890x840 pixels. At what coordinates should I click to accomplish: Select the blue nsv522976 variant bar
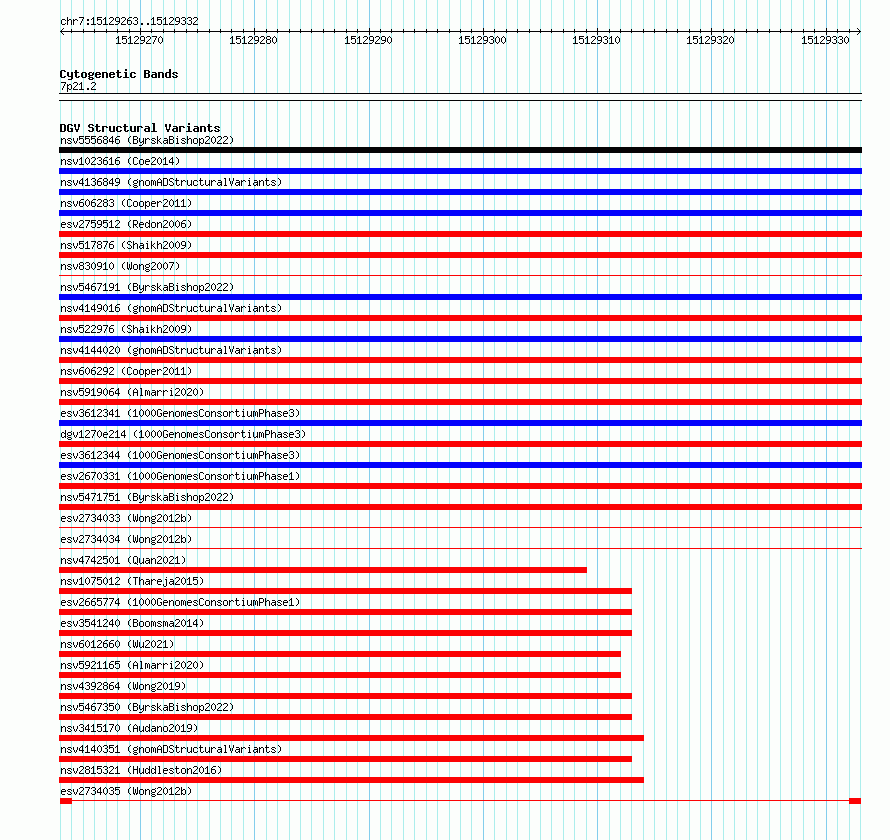click(x=460, y=339)
